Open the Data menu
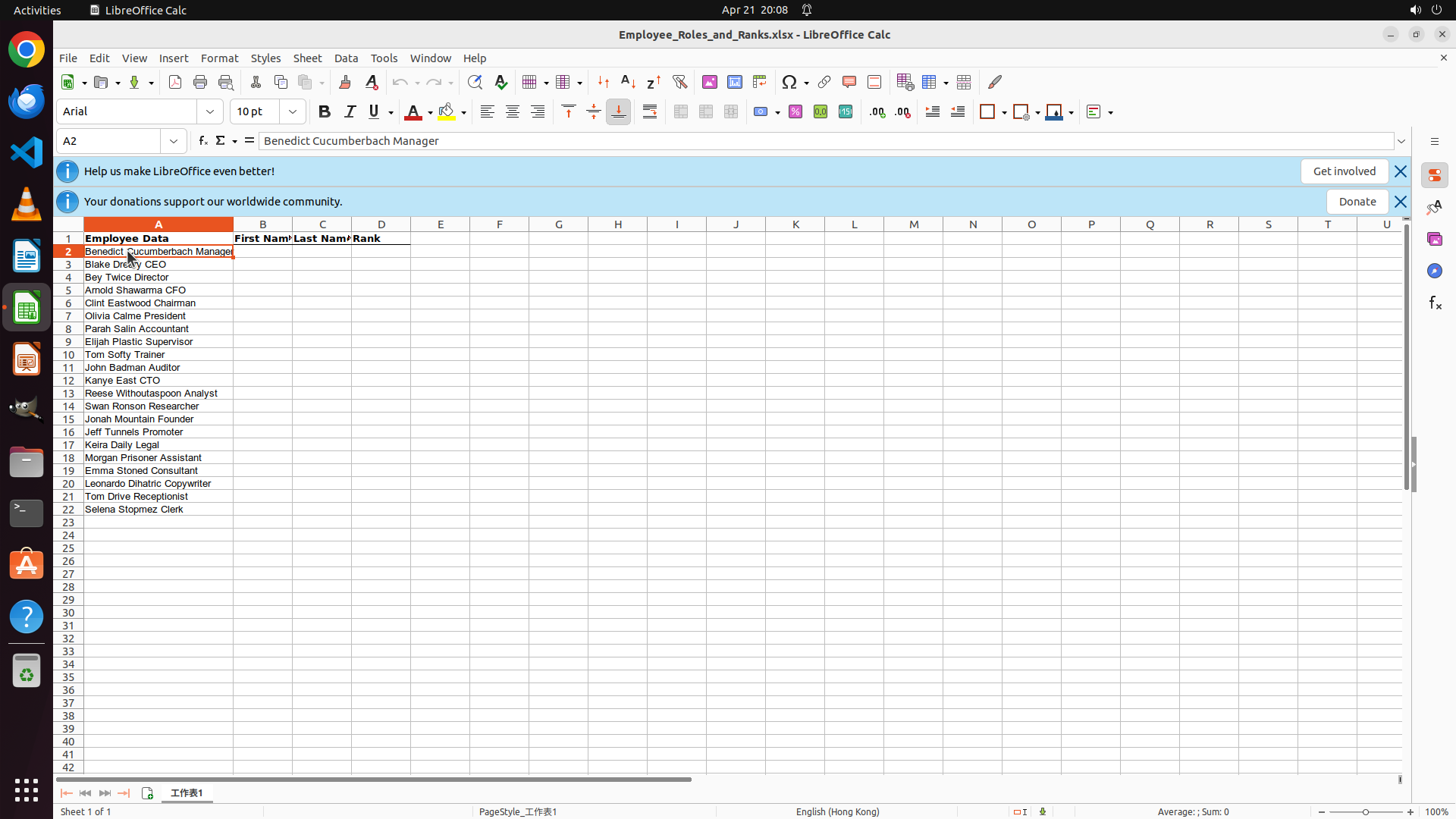This screenshot has height=819, width=1456. click(346, 58)
